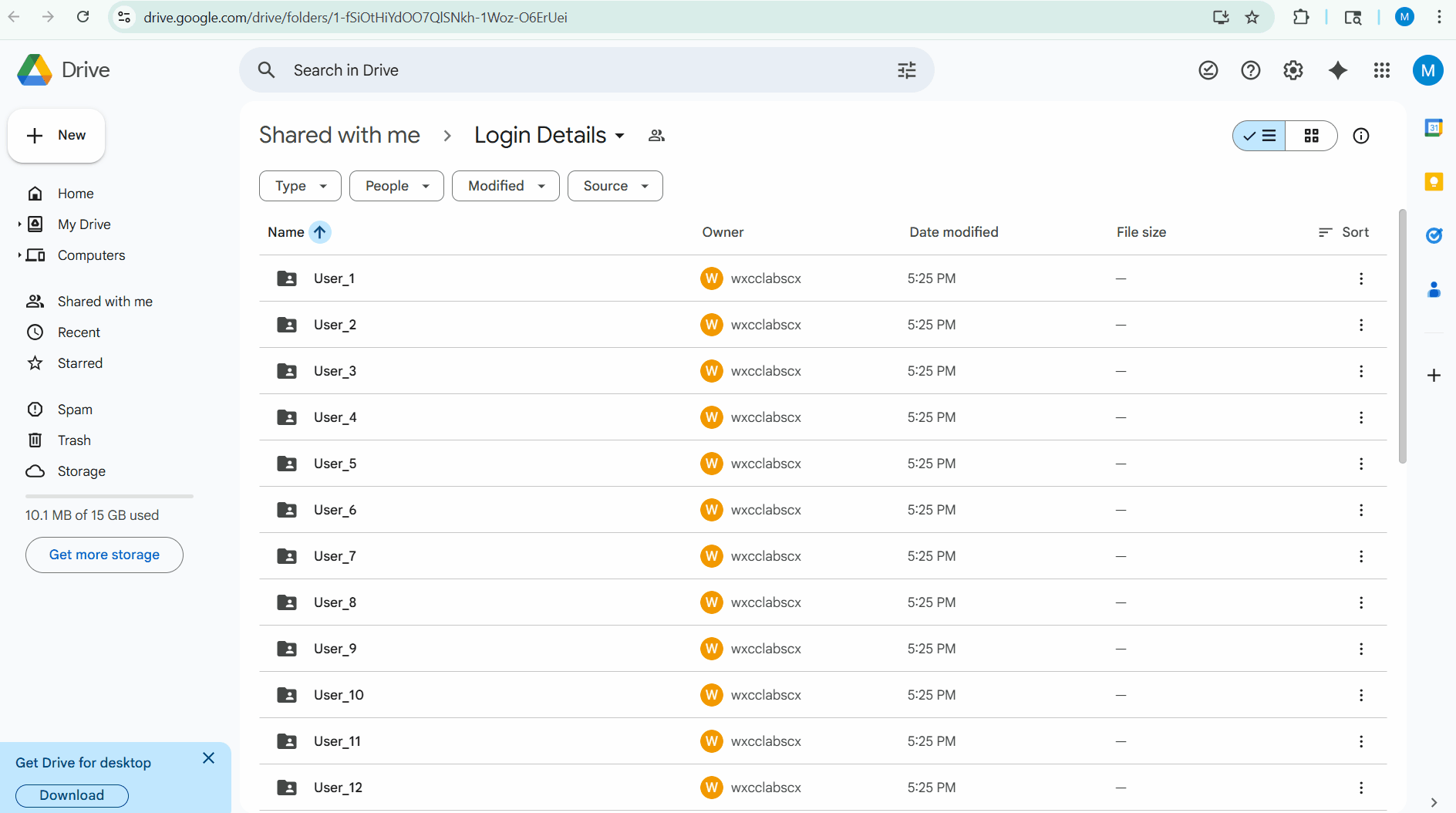The image size is (1456, 813).
Task: Reverse the Name sort direction arrow
Action: point(319,232)
